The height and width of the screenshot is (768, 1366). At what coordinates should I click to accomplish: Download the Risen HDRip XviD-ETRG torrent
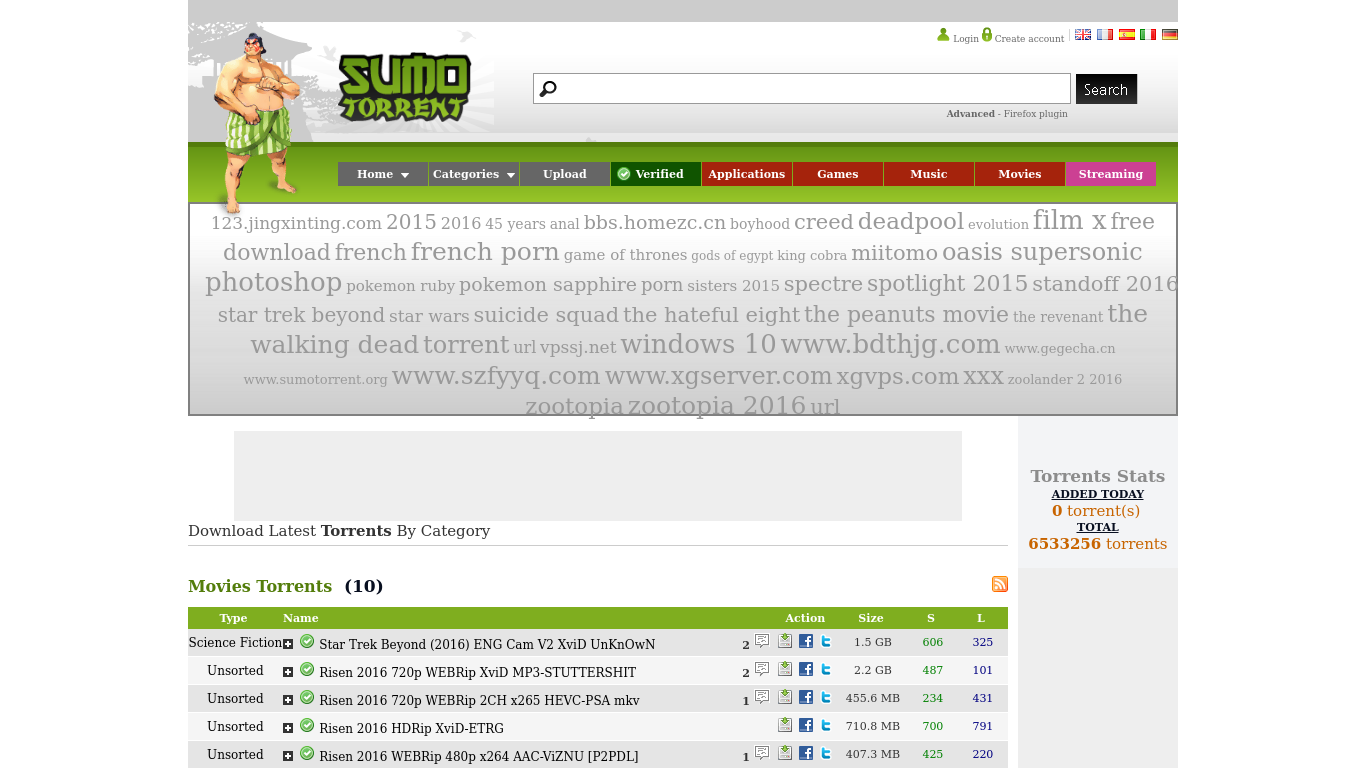785,725
